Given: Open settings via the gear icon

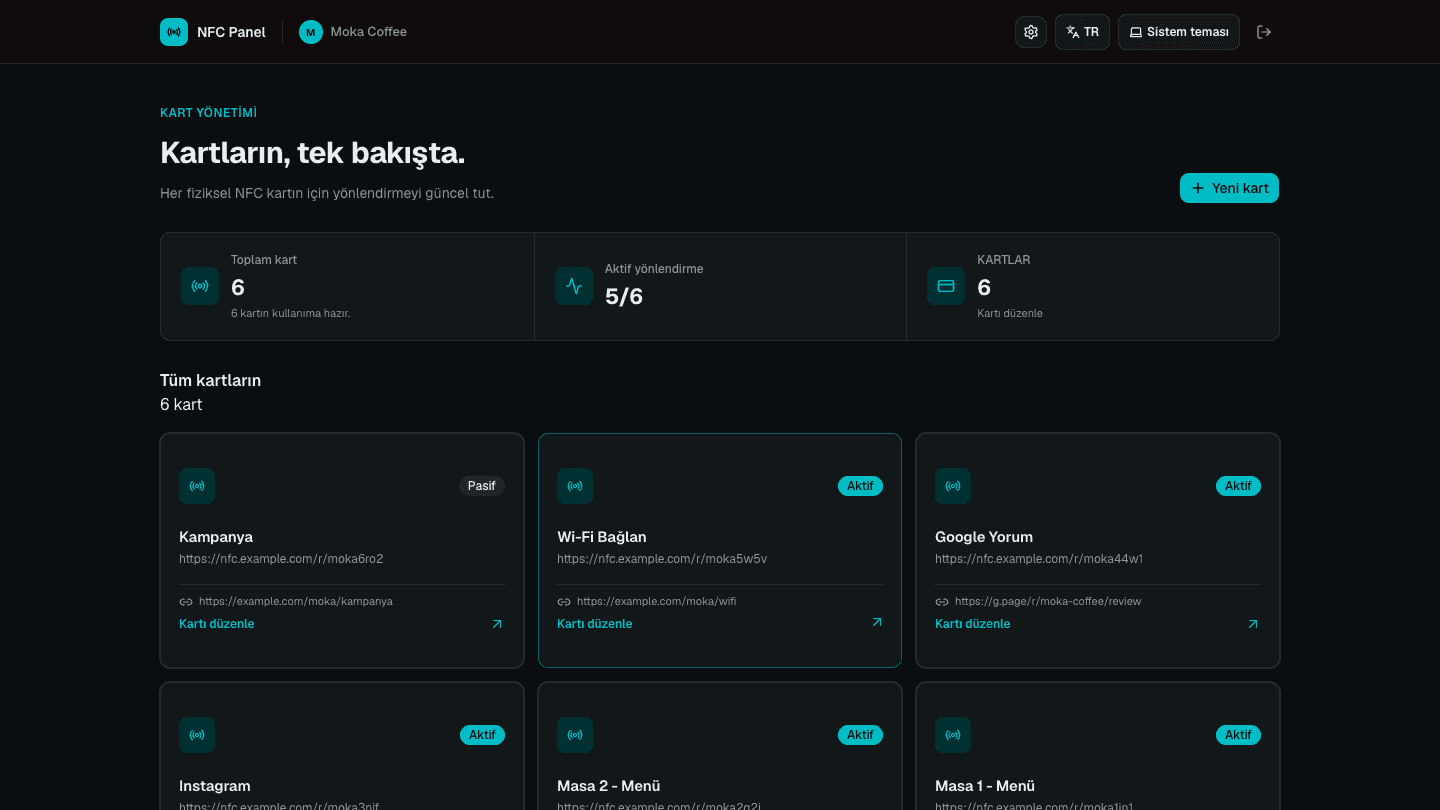Looking at the screenshot, I should (x=1031, y=32).
